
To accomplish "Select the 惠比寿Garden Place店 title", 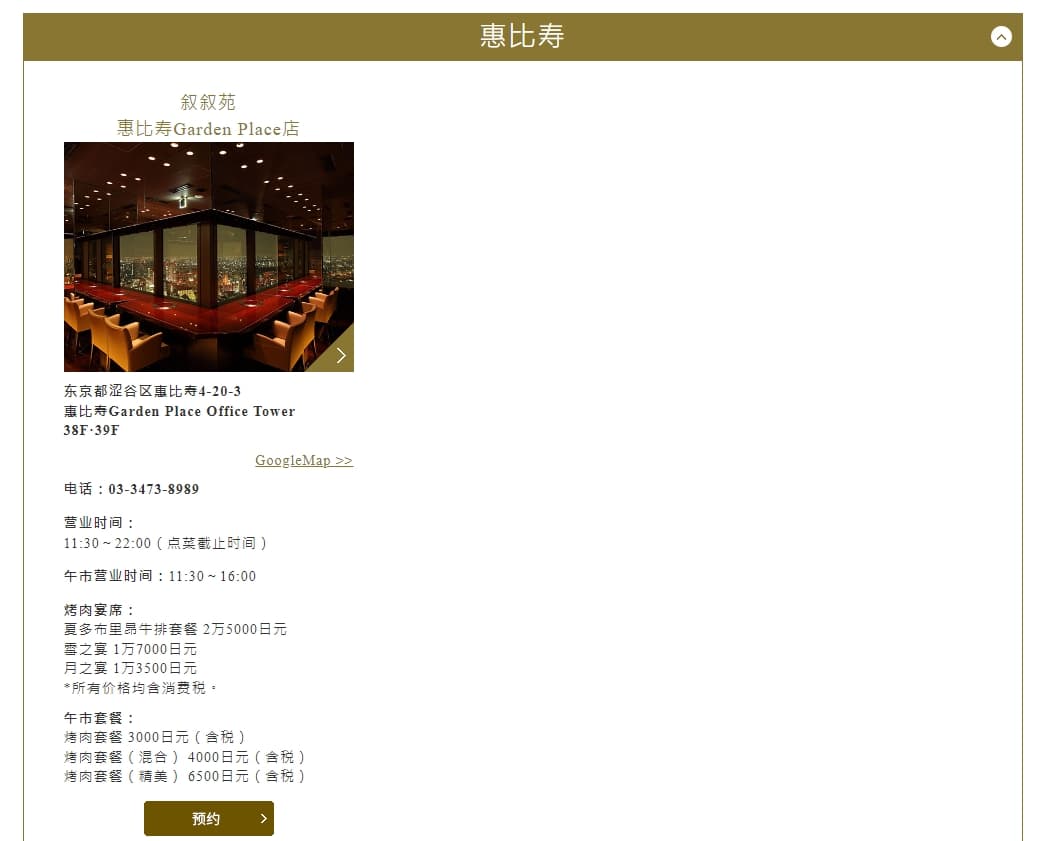I will pyautogui.click(x=208, y=129).
